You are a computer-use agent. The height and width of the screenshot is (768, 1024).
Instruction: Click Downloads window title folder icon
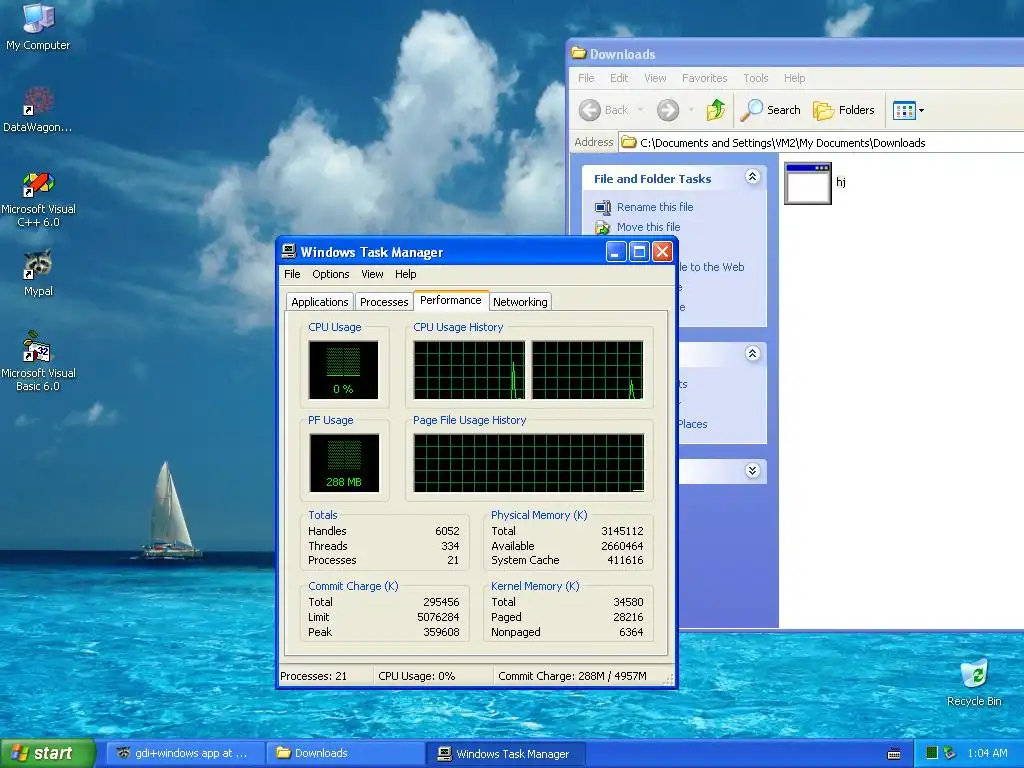[579, 53]
